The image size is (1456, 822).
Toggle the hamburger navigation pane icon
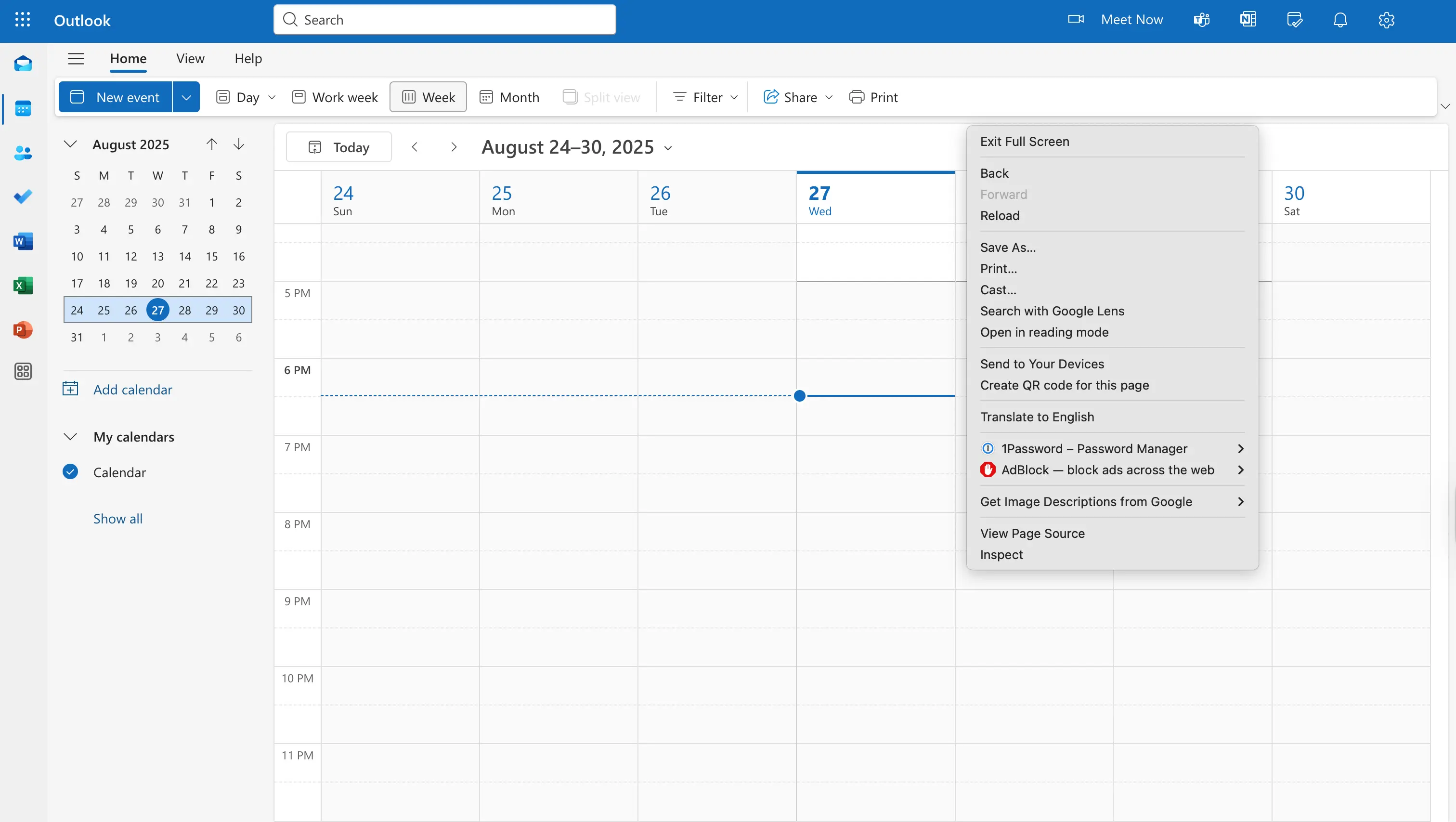click(x=76, y=58)
